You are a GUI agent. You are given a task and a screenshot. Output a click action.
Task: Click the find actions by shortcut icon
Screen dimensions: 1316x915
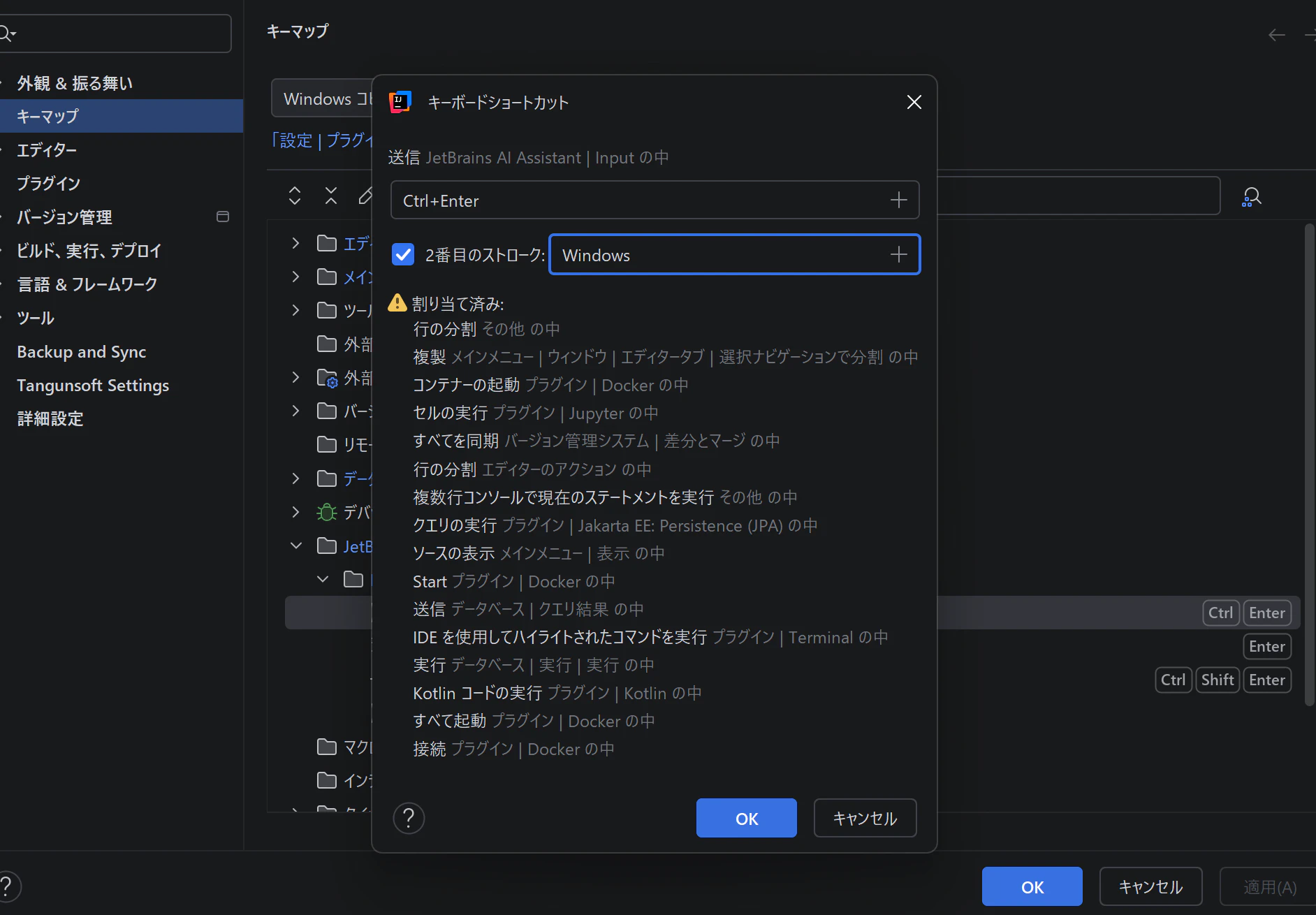pos(1251,197)
